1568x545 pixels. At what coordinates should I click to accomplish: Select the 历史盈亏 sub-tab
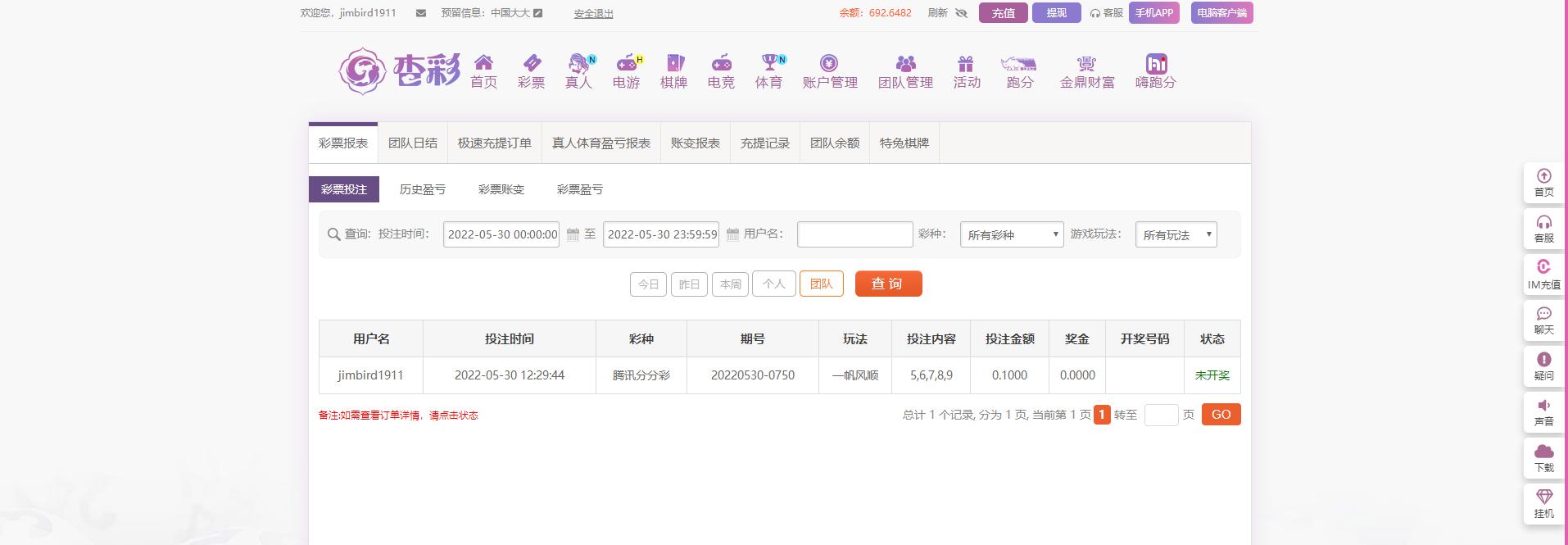[x=423, y=189]
